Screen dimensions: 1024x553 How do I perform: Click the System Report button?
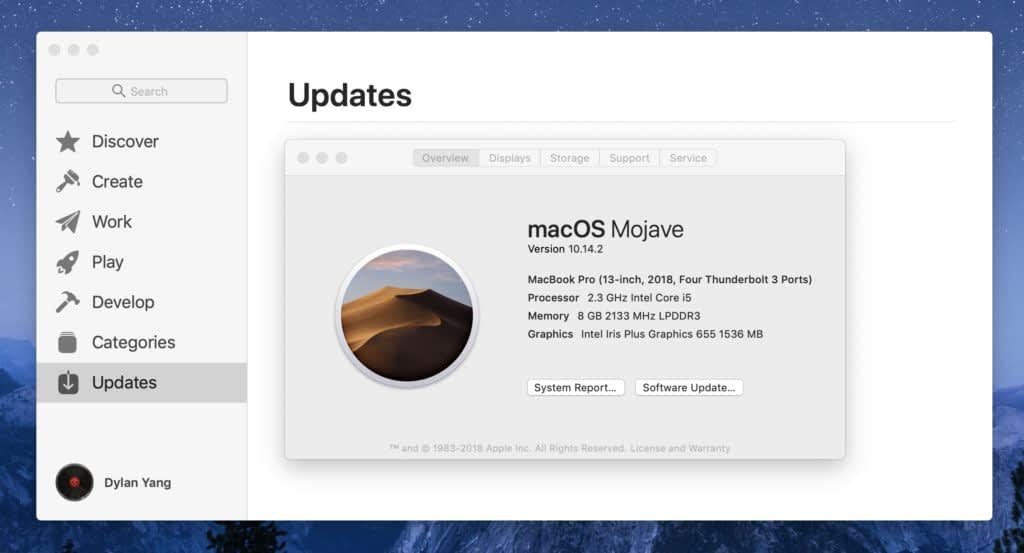(575, 388)
